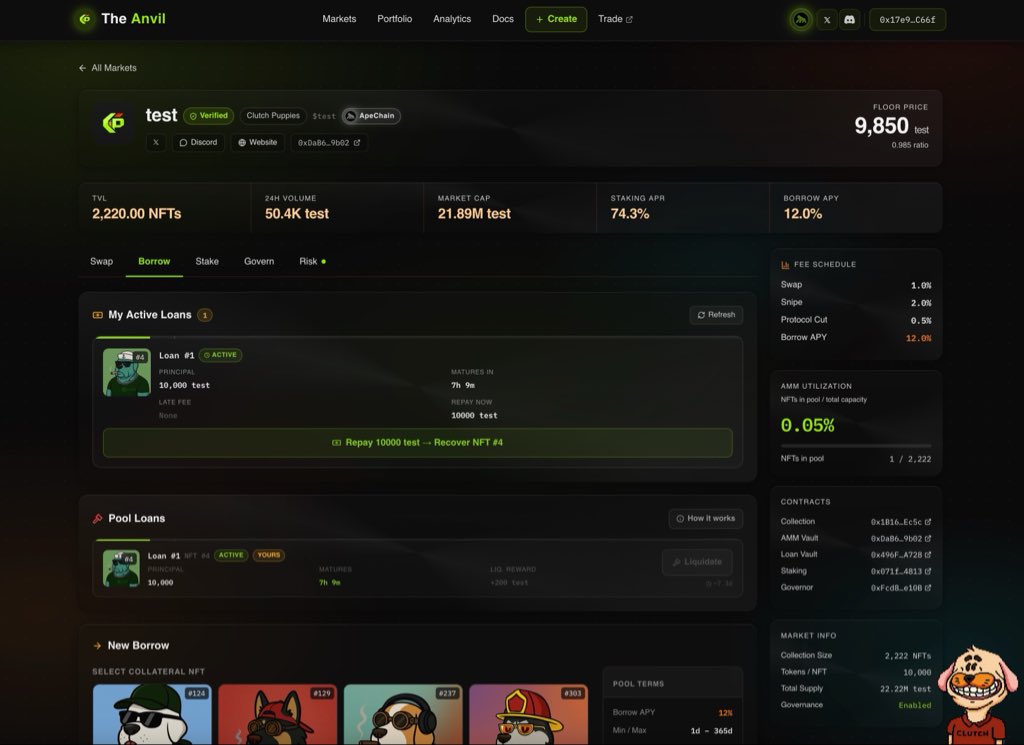Screen dimensions: 1024x745
Task: Open Governor contract external link icon
Action: [928, 588]
